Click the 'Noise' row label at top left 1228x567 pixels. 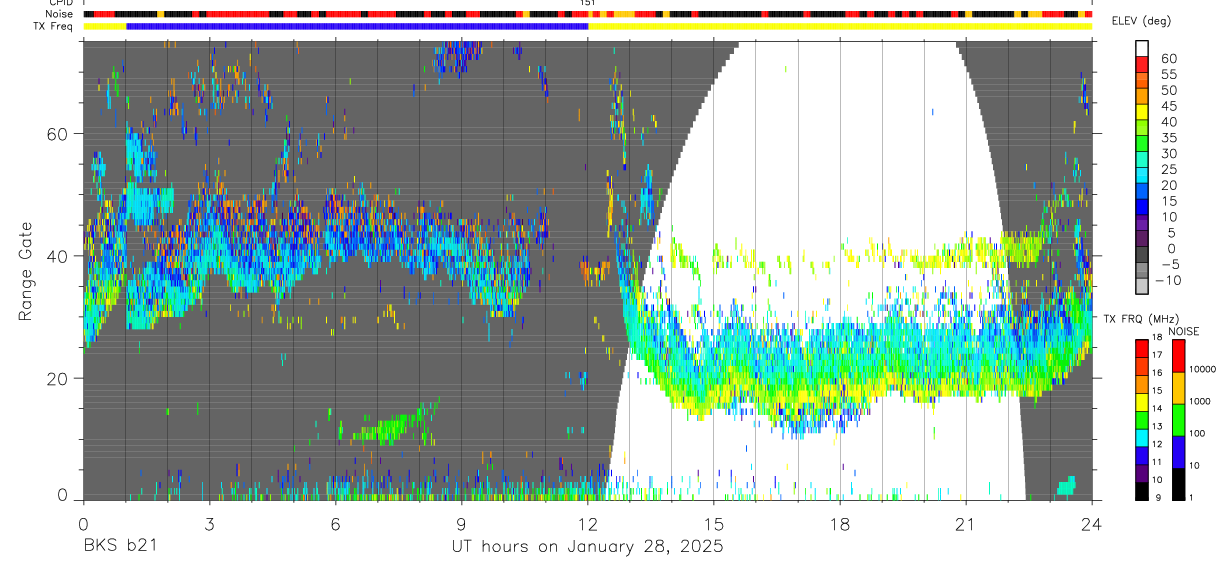(60, 14)
